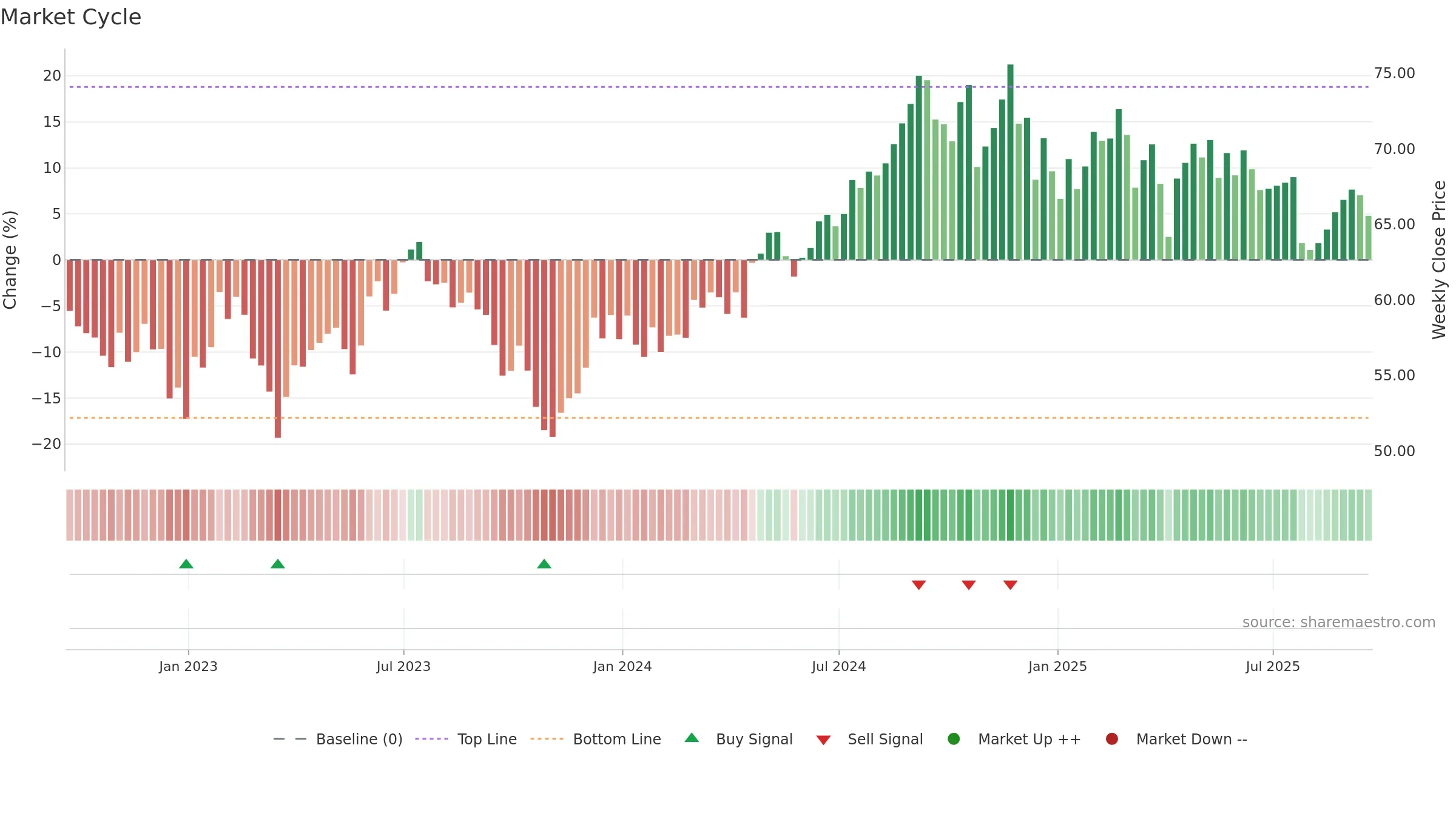Click the darkest green heatmap cell near December 2024
The height and width of the screenshot is (819, 1456).
(1010, 515)
